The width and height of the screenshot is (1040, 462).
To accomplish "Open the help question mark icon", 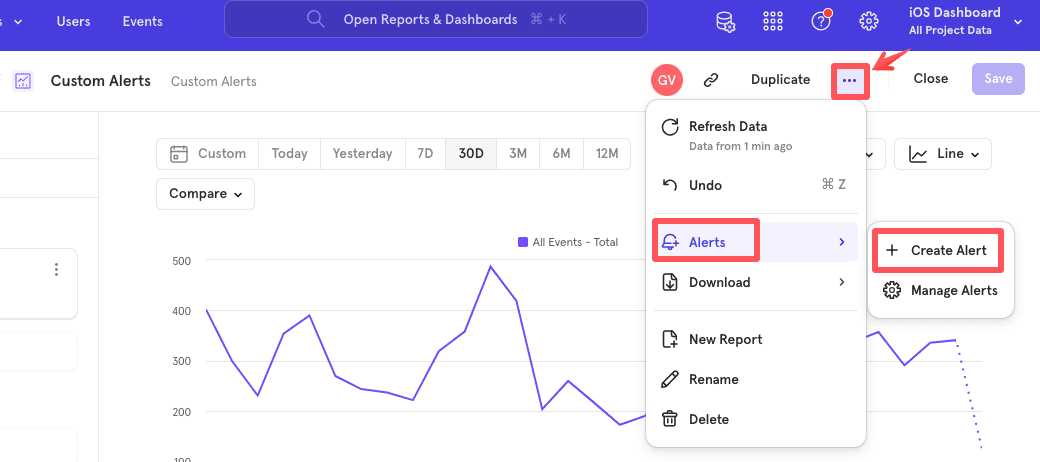I will [x=821, y=21].
